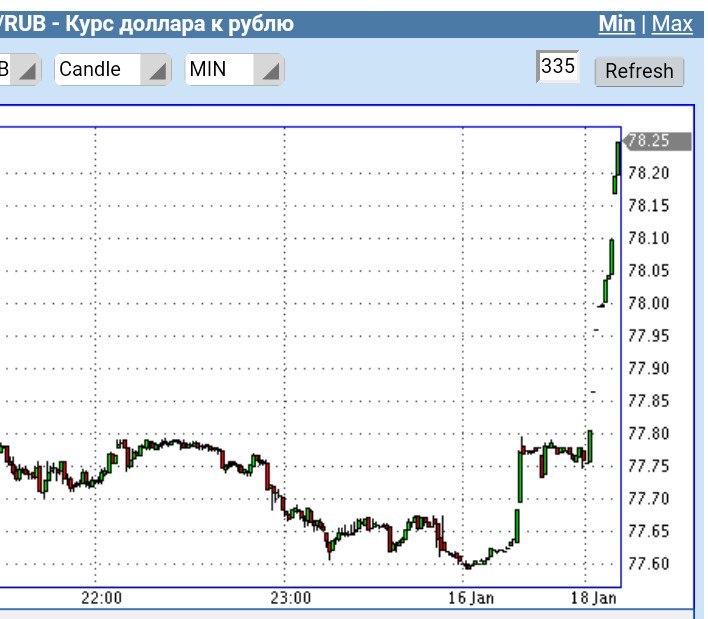Focus the input field containing 335
The height and width of the screenshot is (619, 708).
click(x=558, y=66)
